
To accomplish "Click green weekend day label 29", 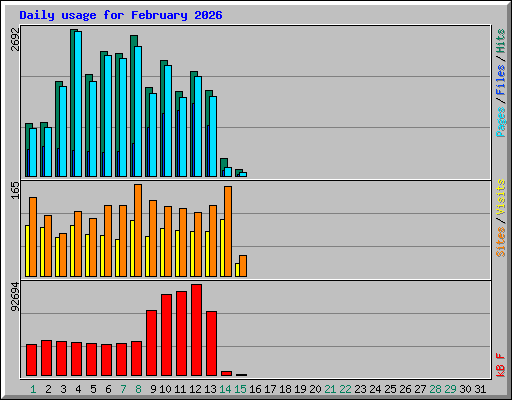I will [x=450, y=389].
